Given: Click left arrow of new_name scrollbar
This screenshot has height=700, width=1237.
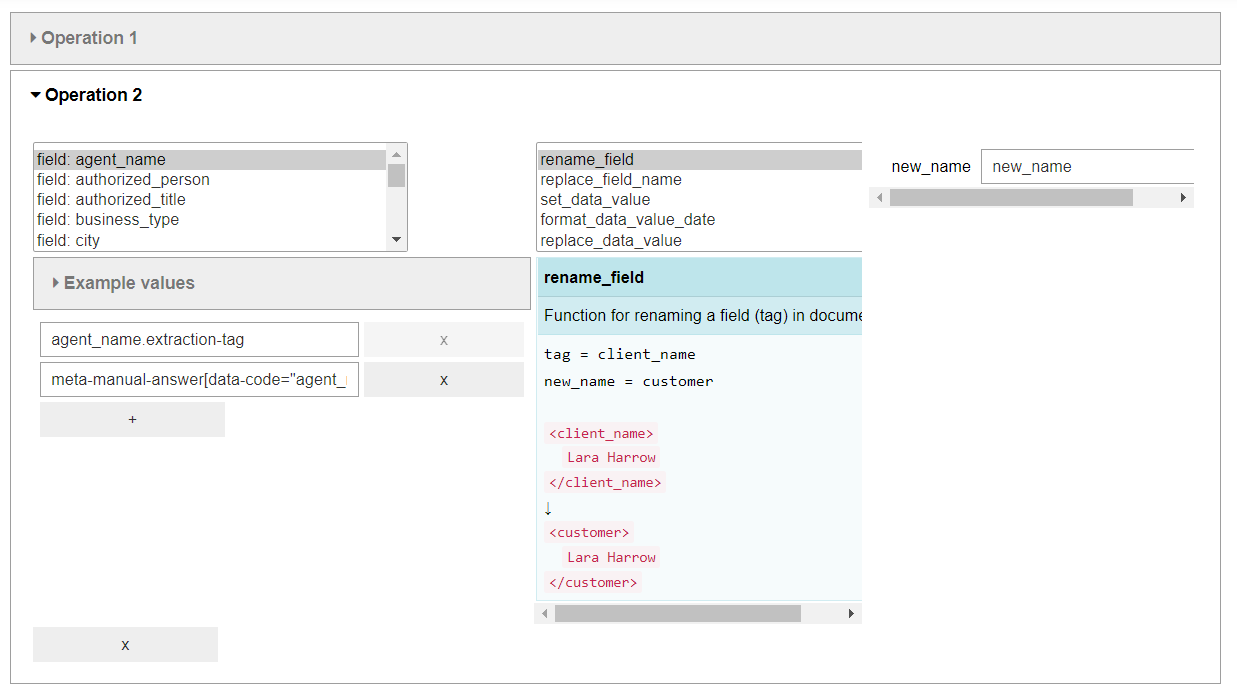Looking at the screenshot, I should tap(880, 198).
